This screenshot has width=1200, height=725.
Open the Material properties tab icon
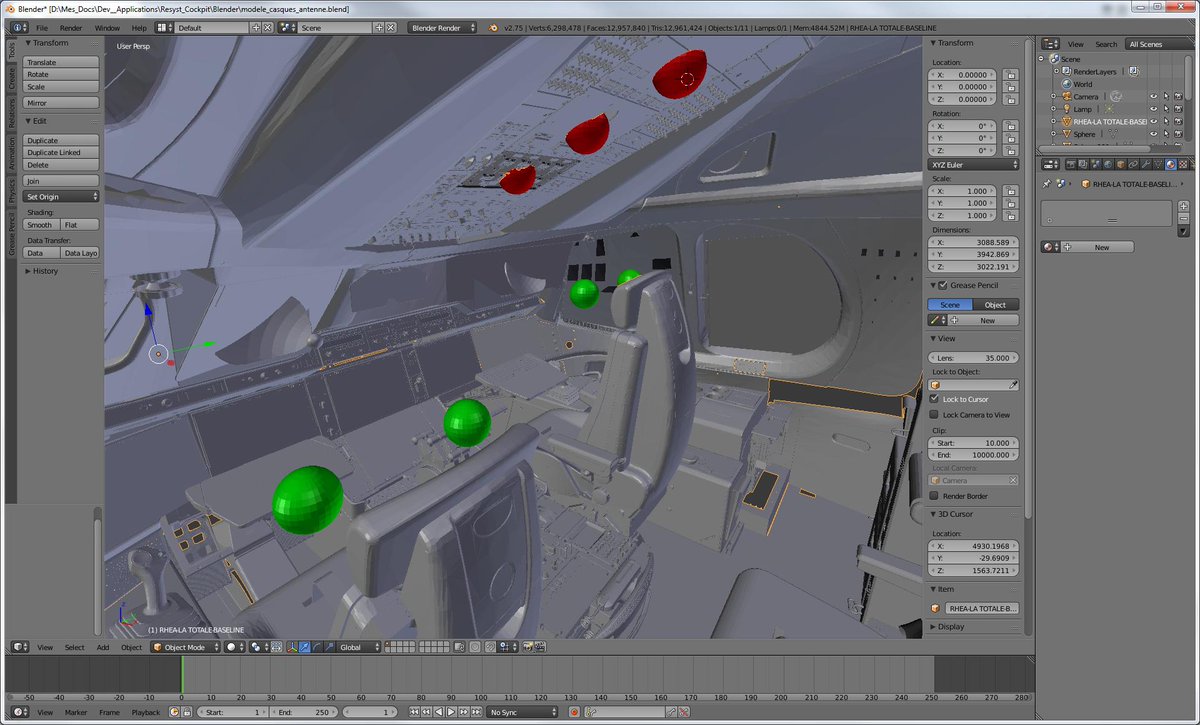1170,165
